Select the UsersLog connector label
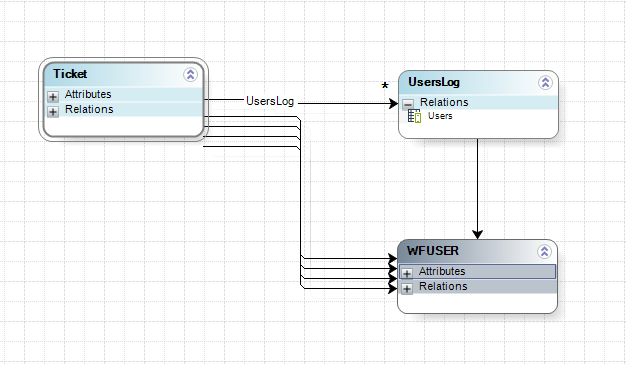The image size is (626, 365). pyautogui.click(x=270, y=101)
